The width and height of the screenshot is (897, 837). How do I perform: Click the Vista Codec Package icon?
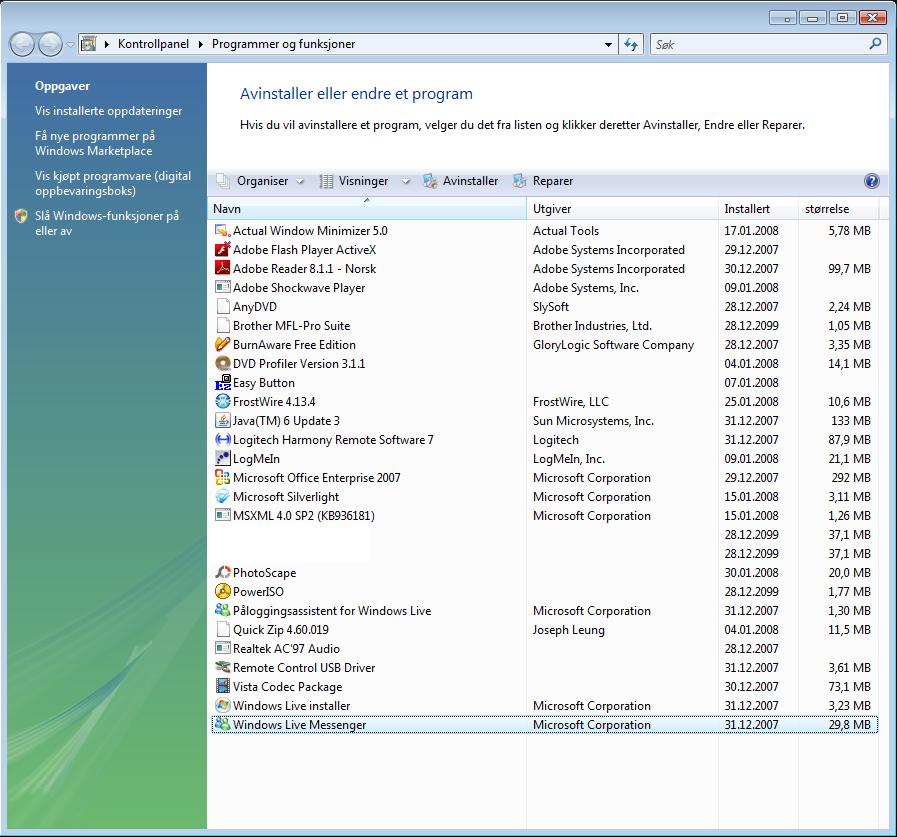click(x=222, y=686)
